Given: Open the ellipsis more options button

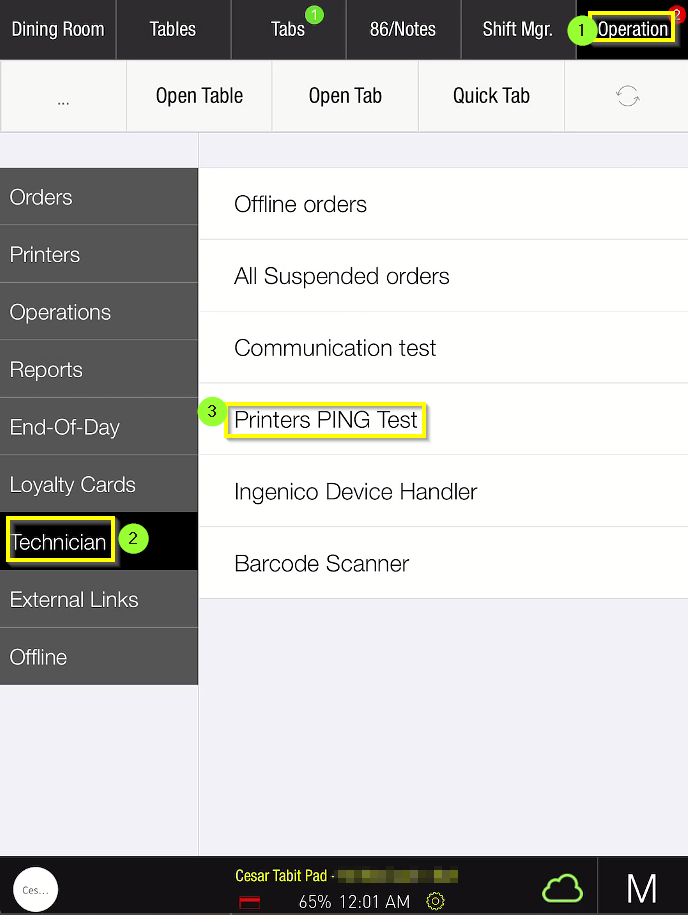Looking at the screenshot, I should tap(63, 96).
